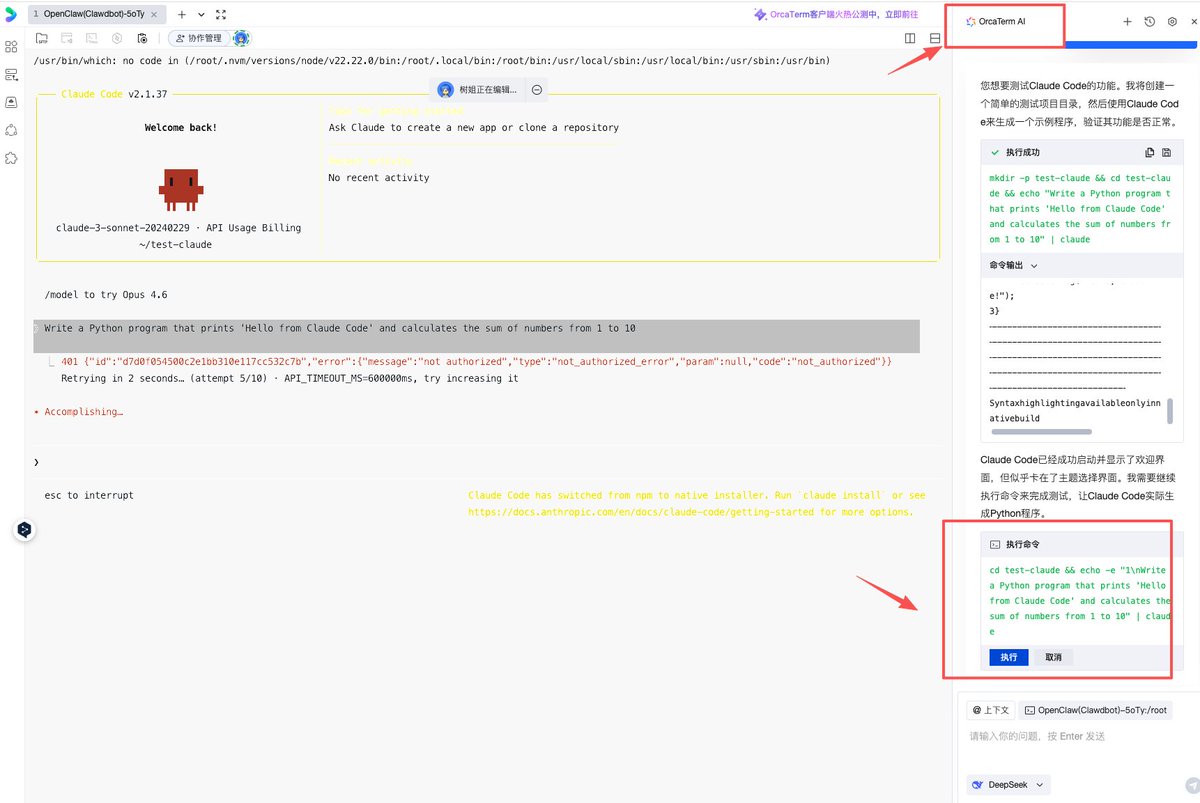Open the SFTP folder icon in toolbar
Viewport: 1200px width, 803px height.
pyautogui.click(x=42, y=38)
